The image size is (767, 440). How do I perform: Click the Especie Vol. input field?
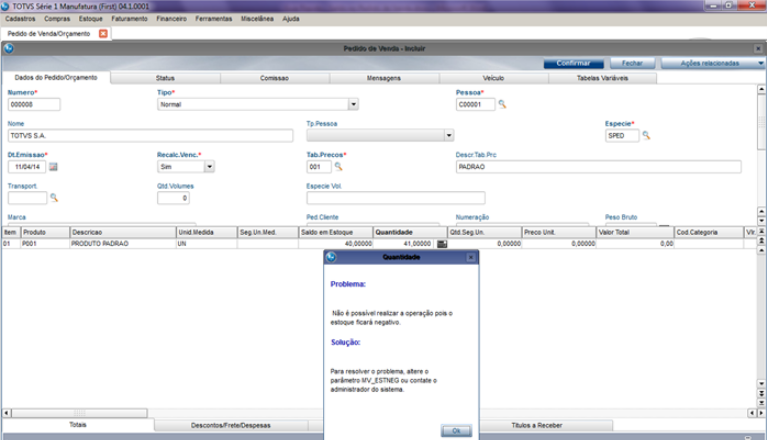coord(396,198)
